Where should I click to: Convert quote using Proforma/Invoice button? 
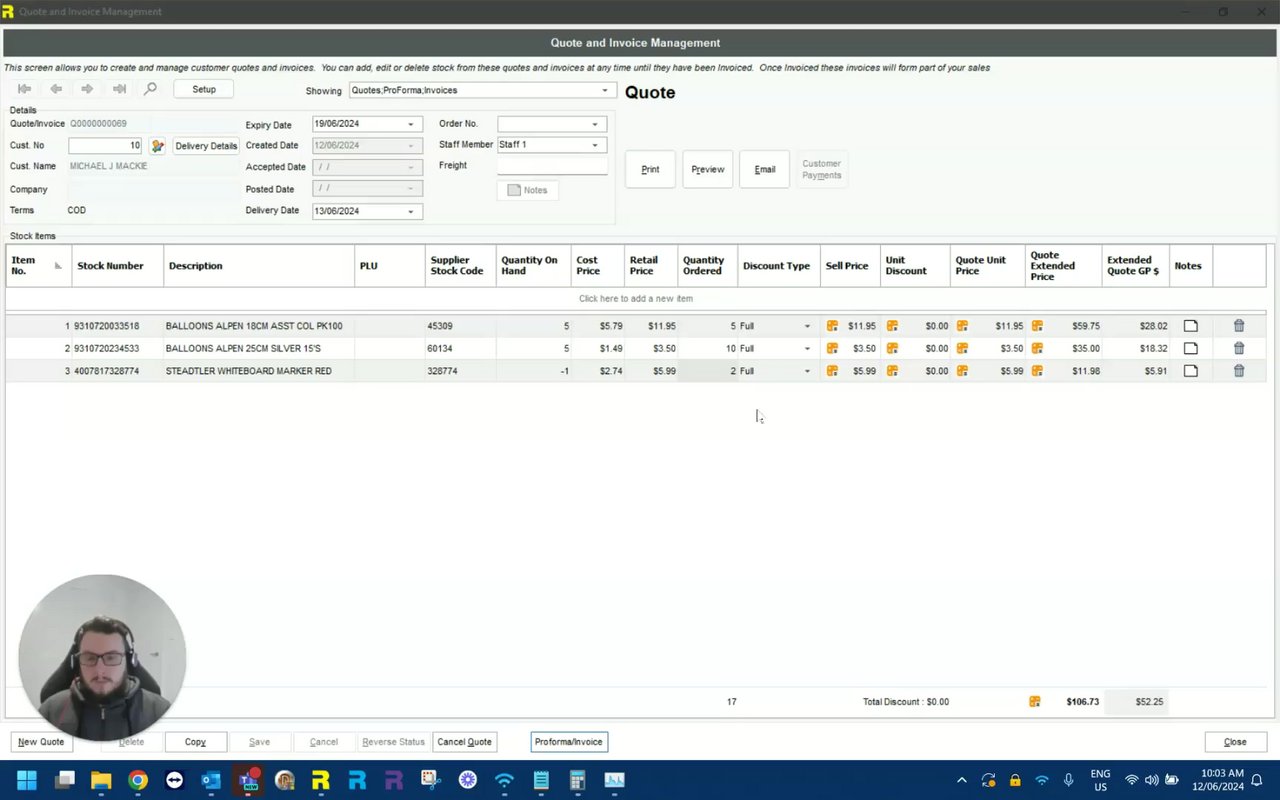(569, 742)
